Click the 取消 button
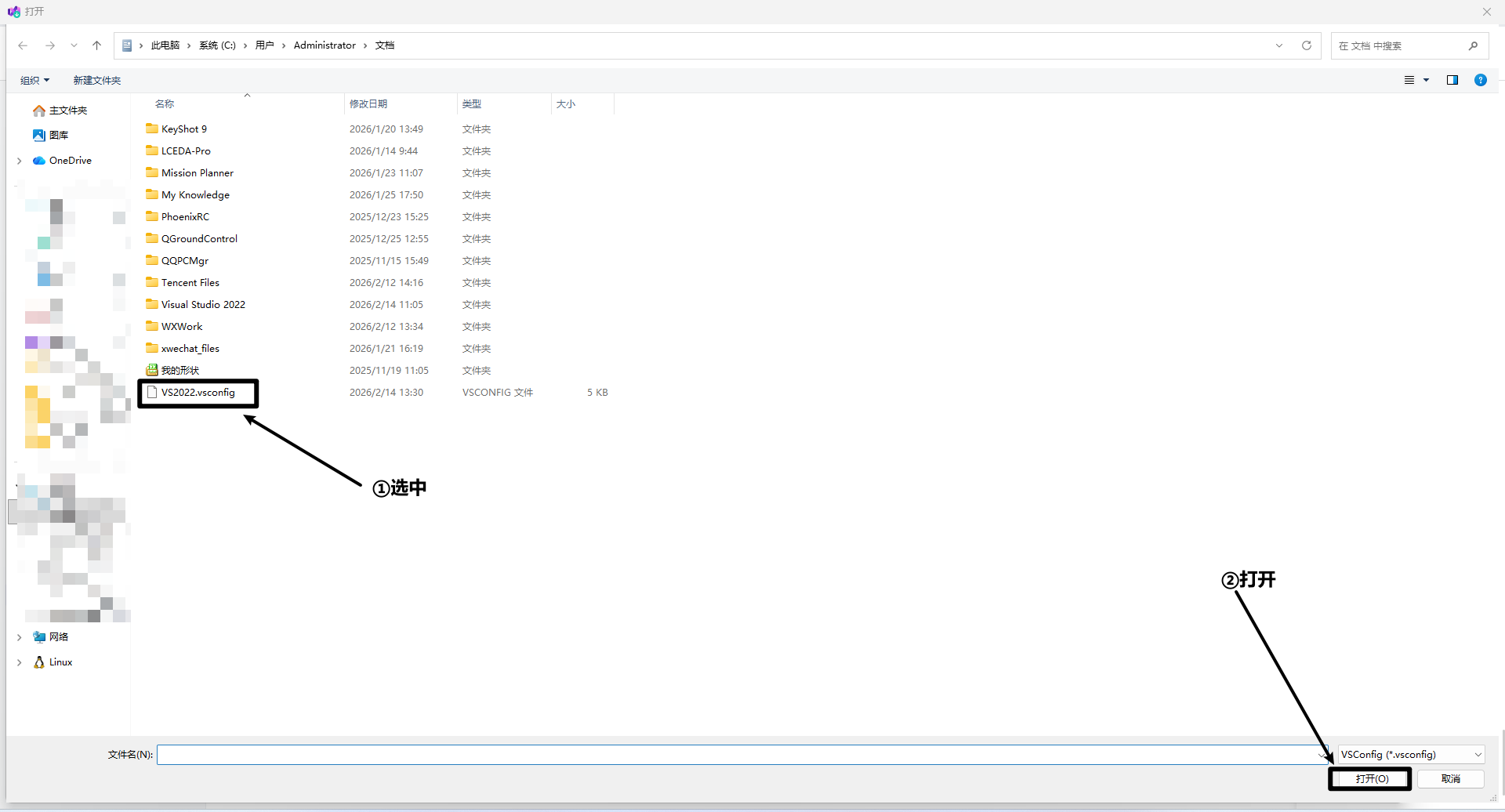 click(1450, 778)
